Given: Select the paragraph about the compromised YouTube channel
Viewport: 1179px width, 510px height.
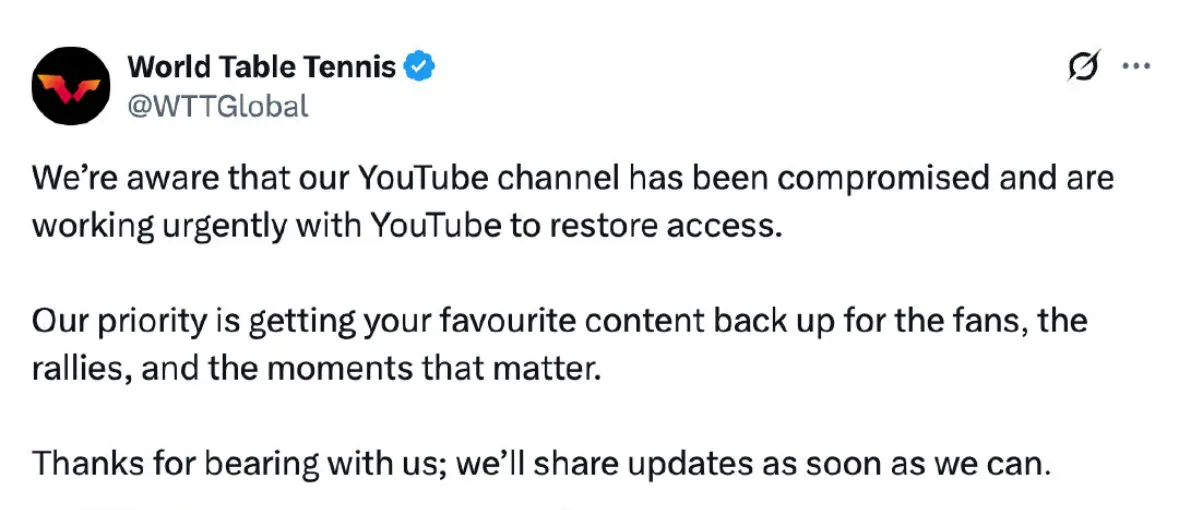Looking at the screenshot, I should 572,202.
